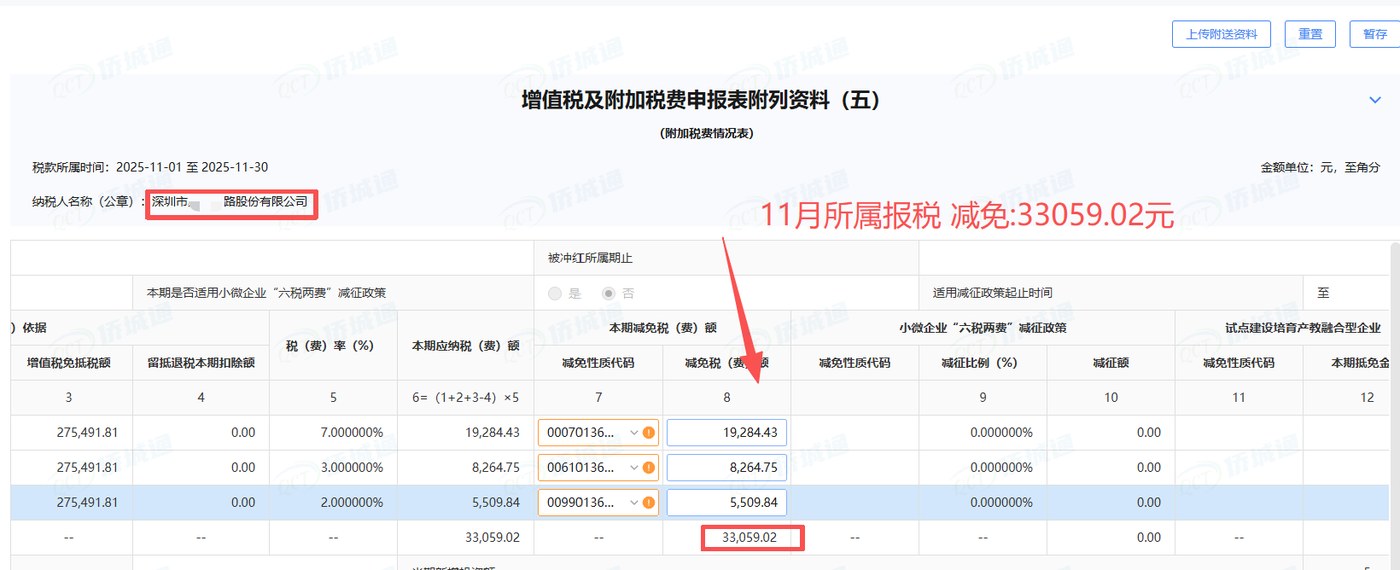Click the 2.000000% tax rate cell

tap(333, 501)
